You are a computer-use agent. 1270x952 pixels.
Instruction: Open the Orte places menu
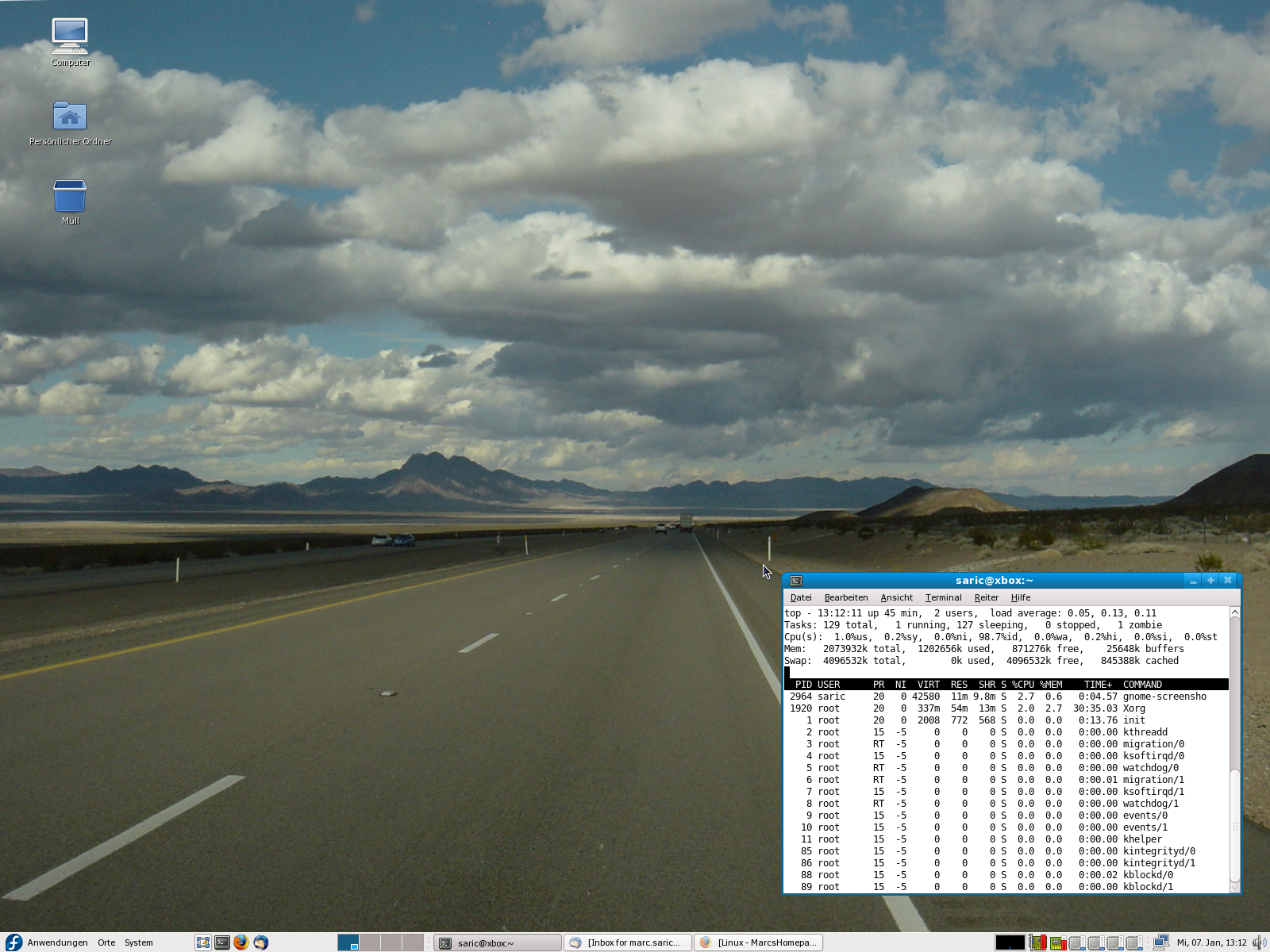106,942
